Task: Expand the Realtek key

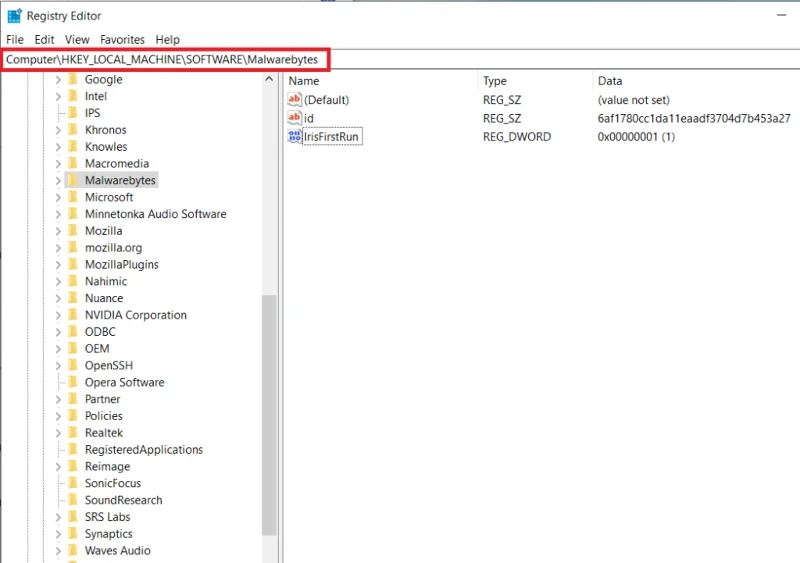Action: tap(58, 433)
